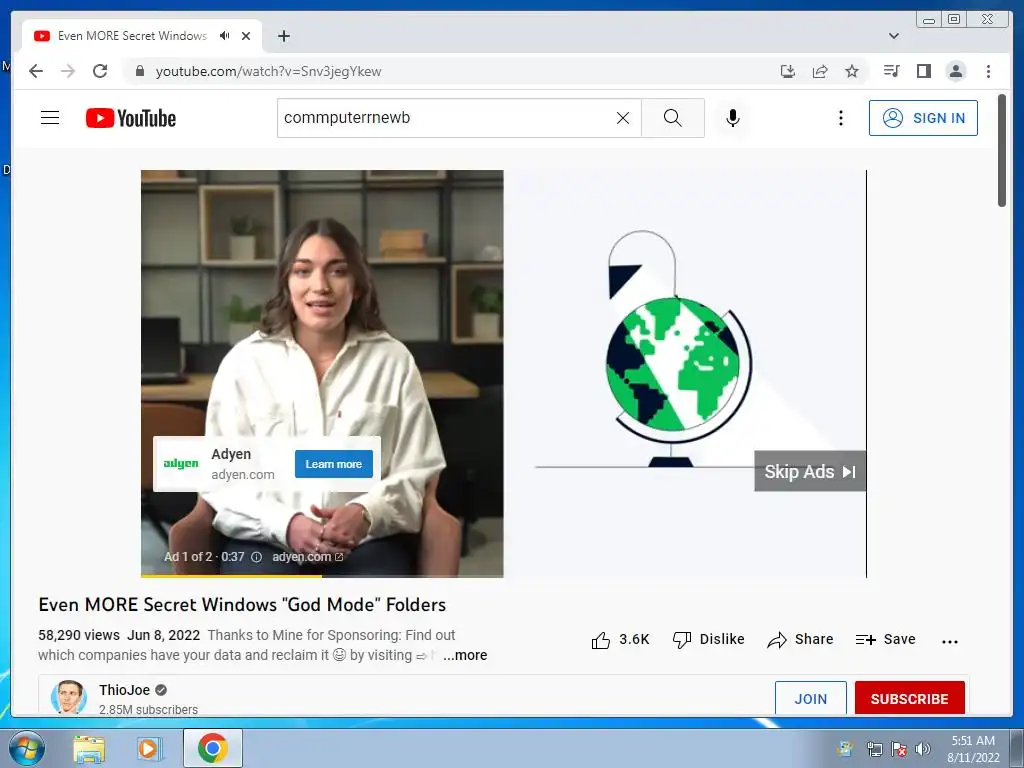Screen dimensions: 1024x768
Task: Open Action Center flag in tray
Action: [899, 749]
